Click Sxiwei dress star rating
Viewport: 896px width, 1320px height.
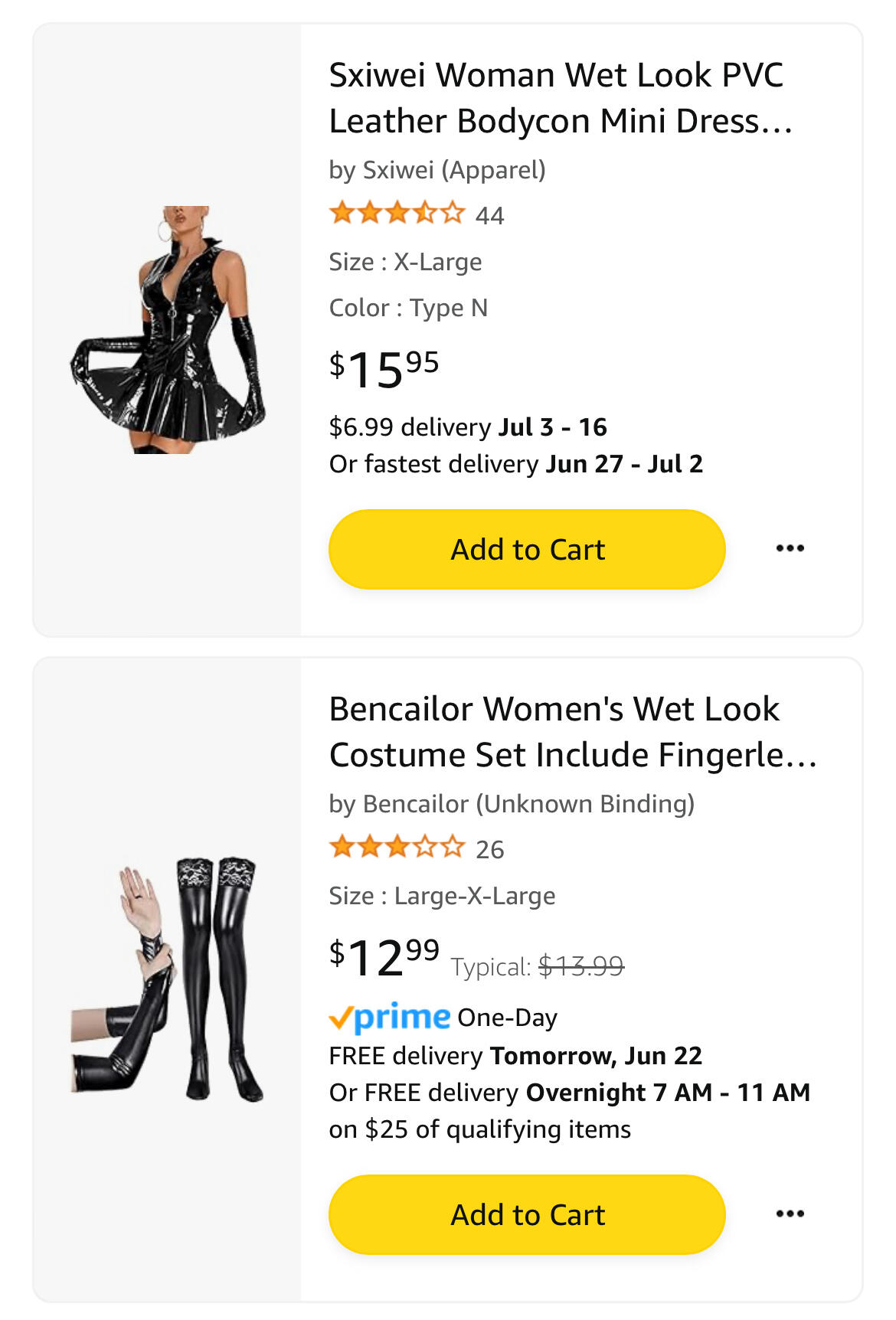(x=397, y=213)
